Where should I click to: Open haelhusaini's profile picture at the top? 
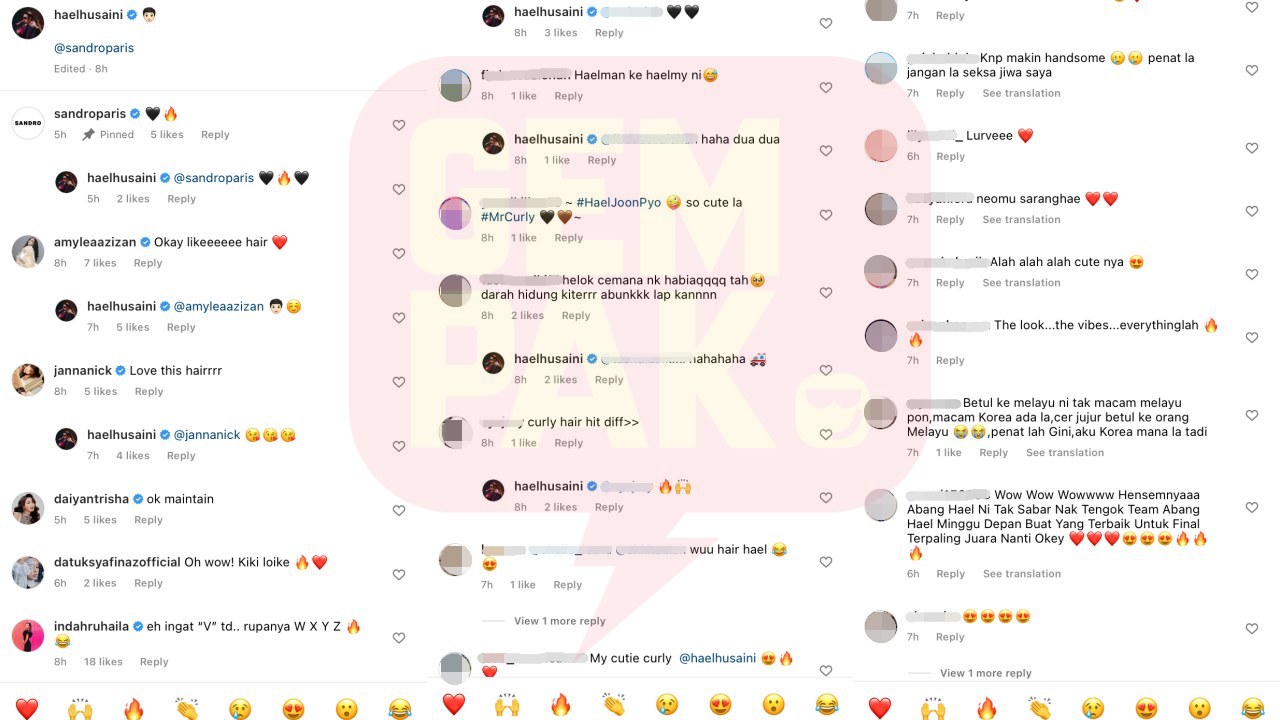coord(28,22)
